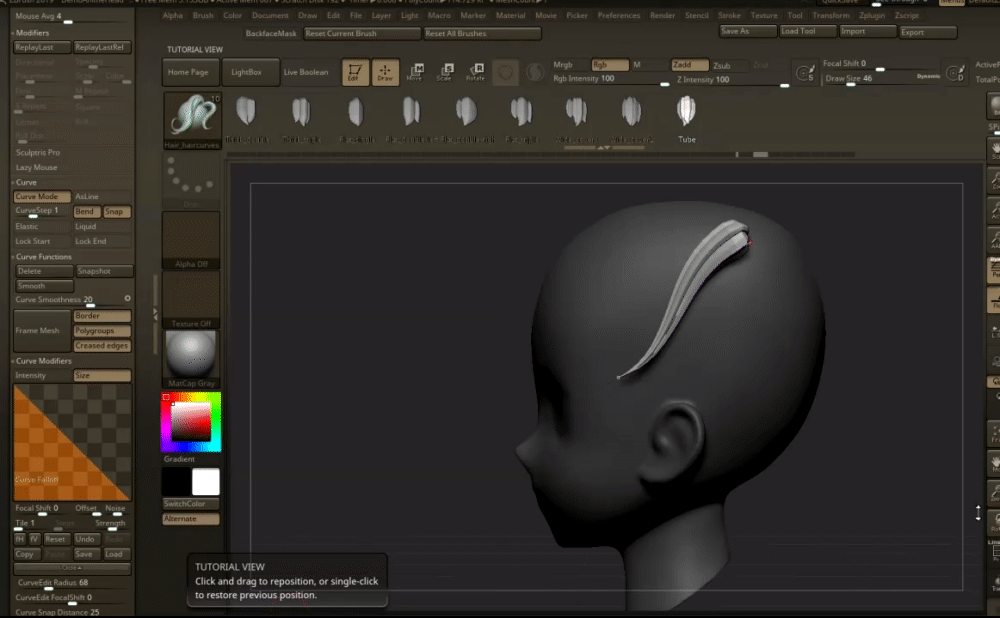This screenshot has width=1000, height=618.
Task: Toggle Size curve modifier
Action: coord(102,376)
